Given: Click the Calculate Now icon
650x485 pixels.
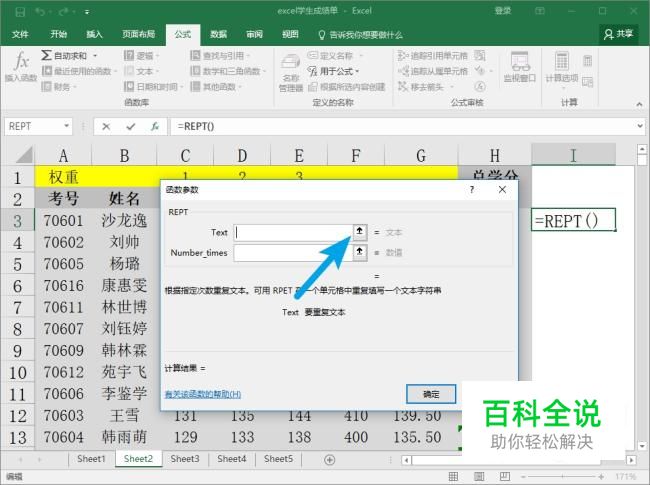Looking at the screenshot, I should pyautogui.click(x=587, y=61).
